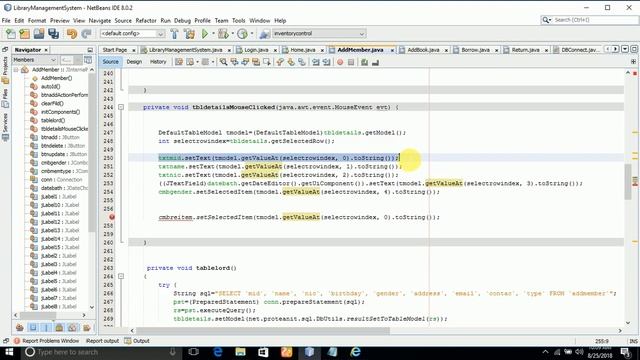The height and width of the screenshot is (360, 640).
Task: Click the Find Selection magnifier icon
Action: 223,62
